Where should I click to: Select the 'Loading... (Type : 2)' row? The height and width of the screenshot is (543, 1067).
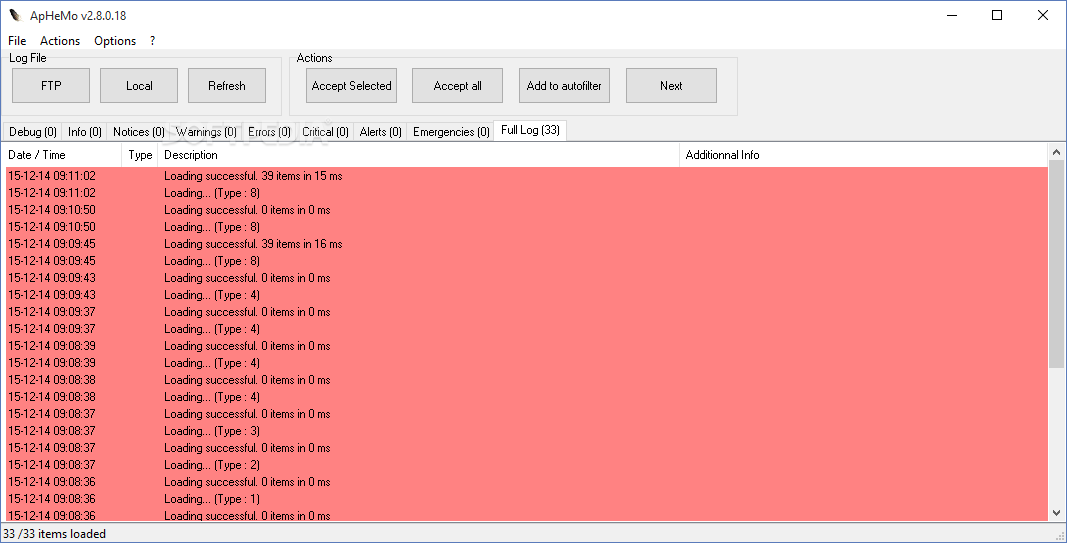tap(527, 465)
